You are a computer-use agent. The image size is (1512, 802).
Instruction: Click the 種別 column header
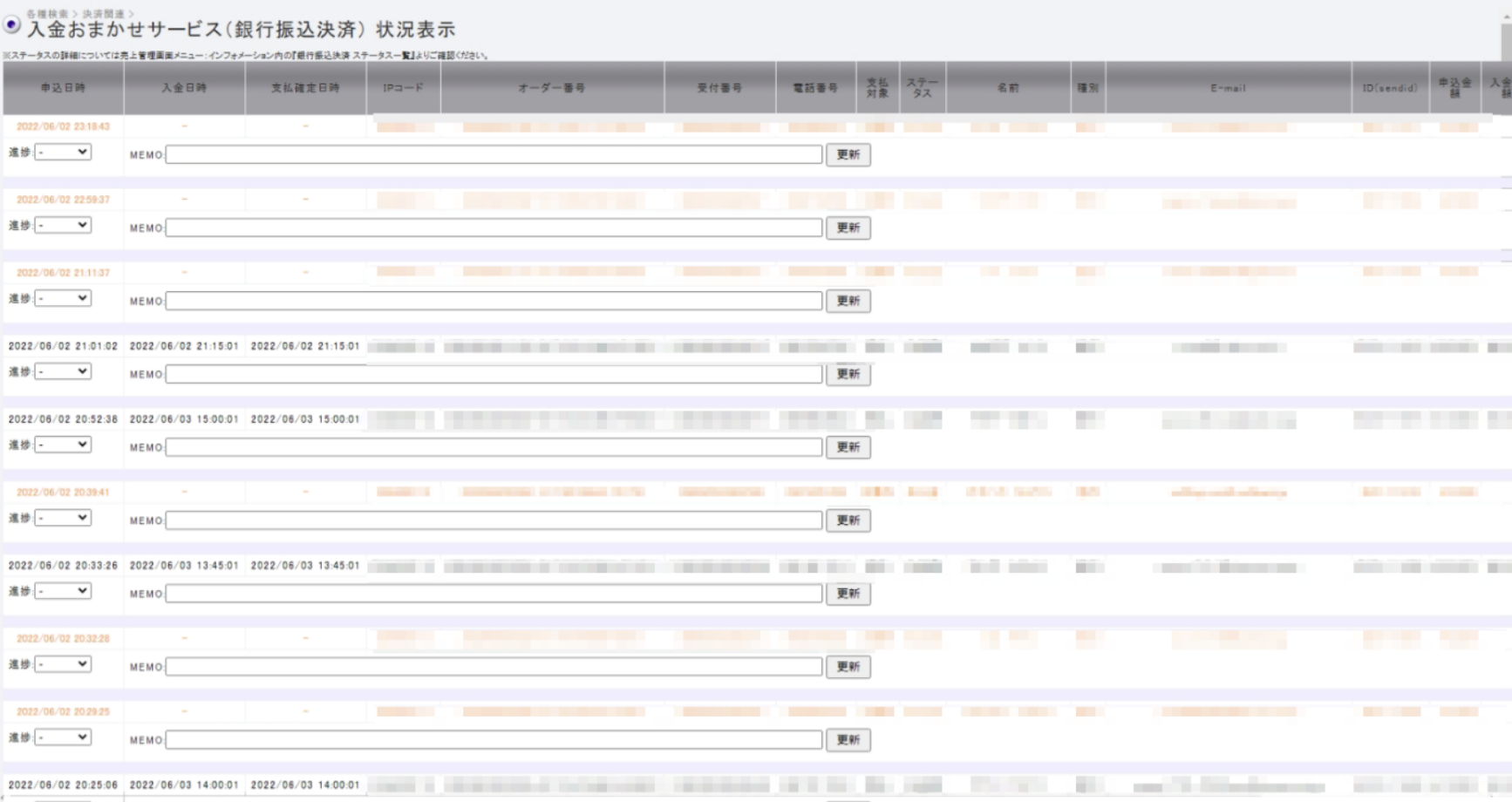[x=1088, y=88]
